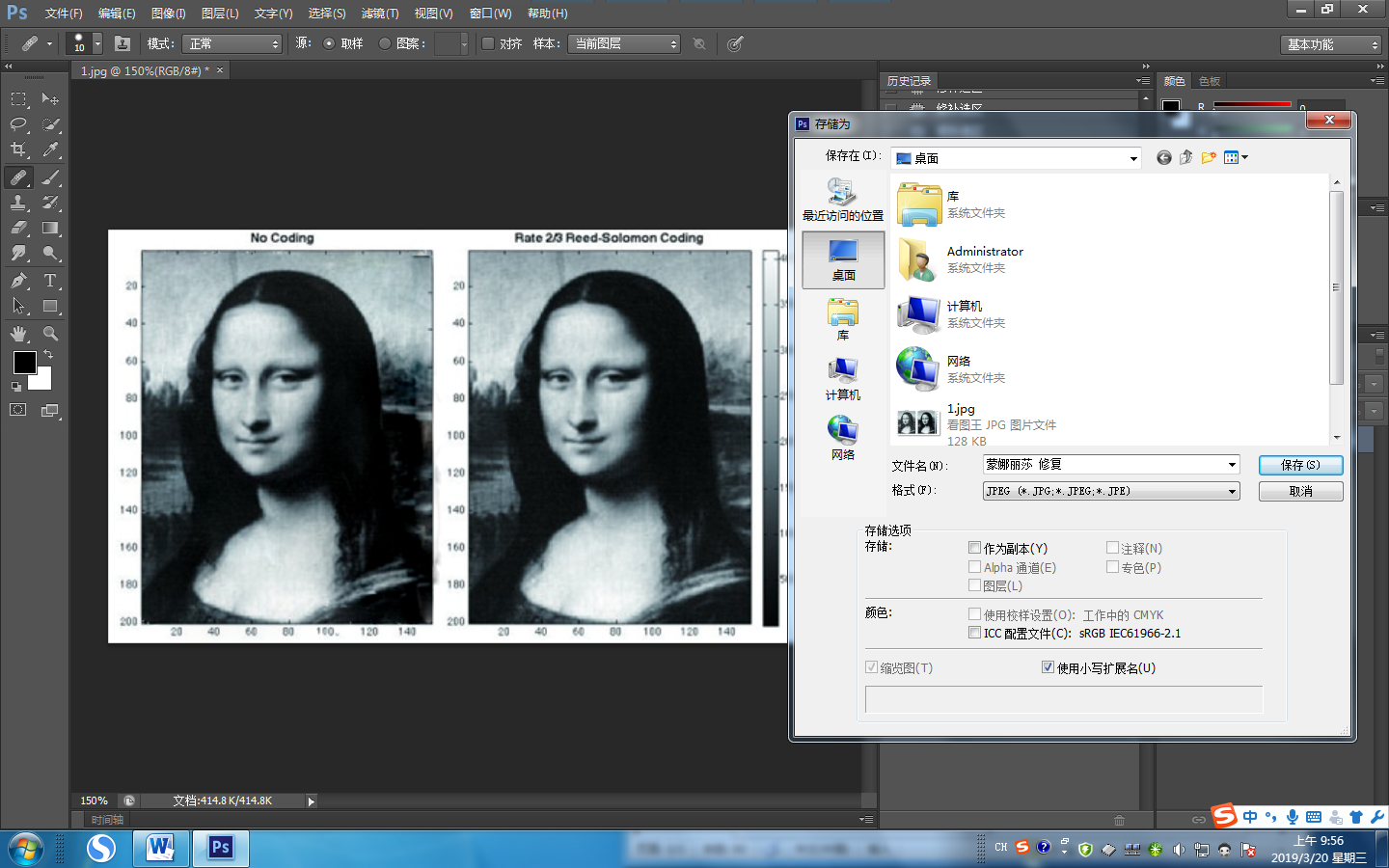Open Clone Source panel from options bar
This screenshot has width=1389, height=868.
click(x=123, y=43)
